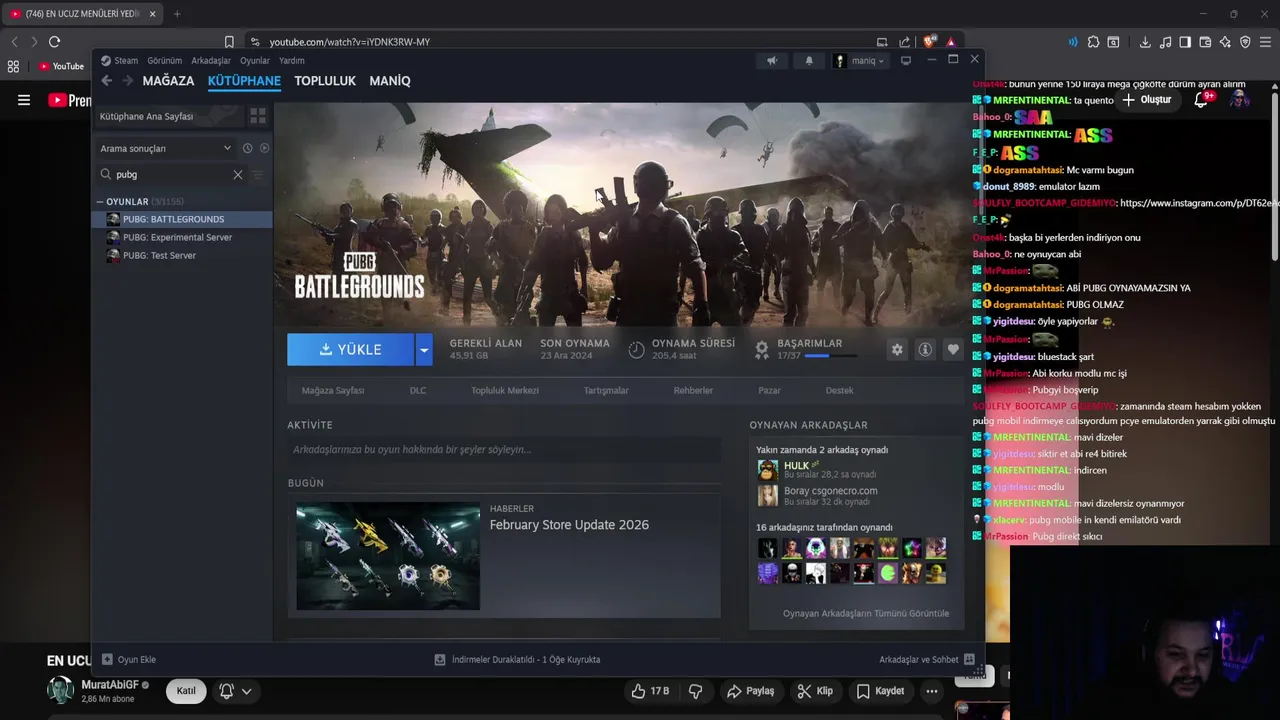Open Brave Wallet icon
This screenshot has width=1280, height=720.
[x=1205, y=42]
